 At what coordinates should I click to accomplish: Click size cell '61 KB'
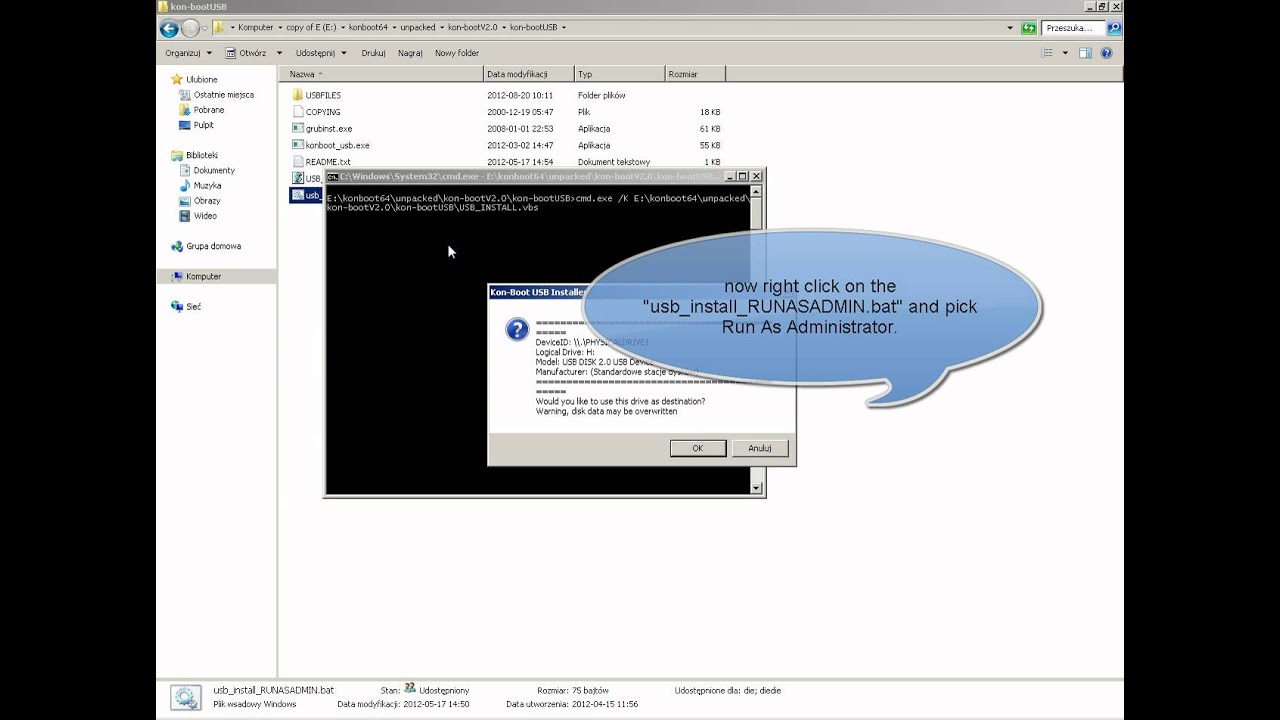tap(710, 128)
